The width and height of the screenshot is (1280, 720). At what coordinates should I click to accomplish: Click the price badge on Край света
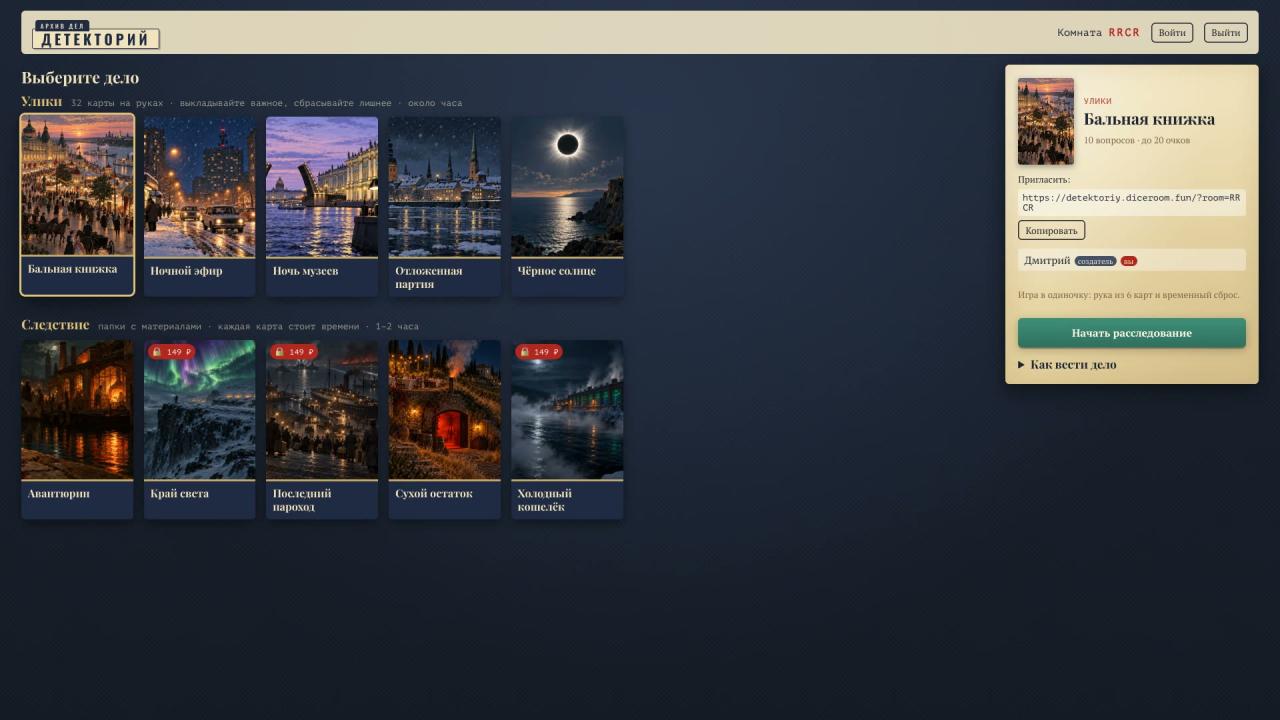coord(171,352)
